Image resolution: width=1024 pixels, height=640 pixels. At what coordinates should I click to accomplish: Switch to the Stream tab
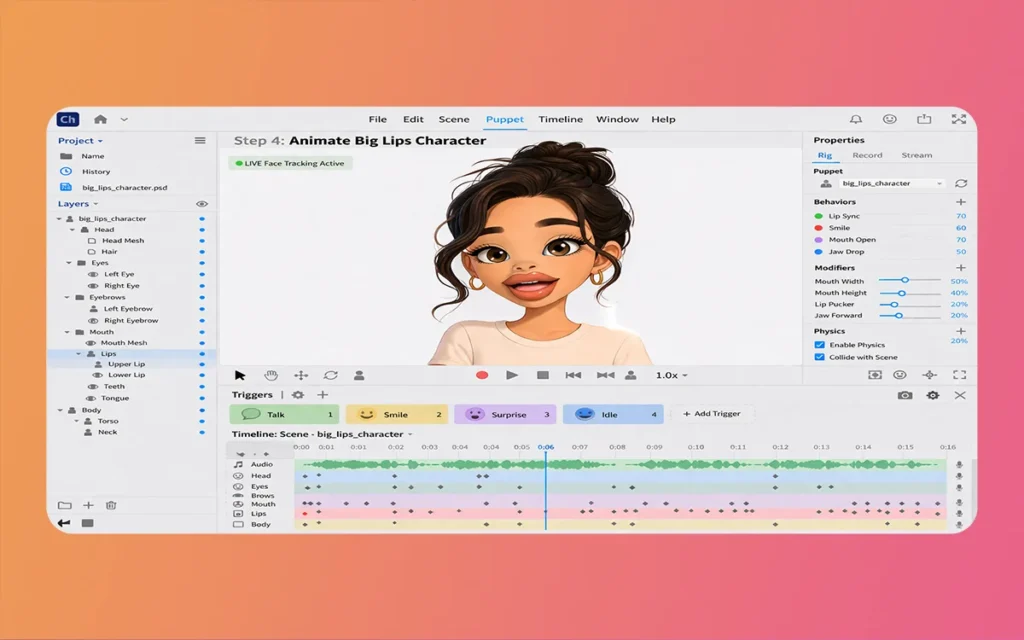(x=916, y=155)
